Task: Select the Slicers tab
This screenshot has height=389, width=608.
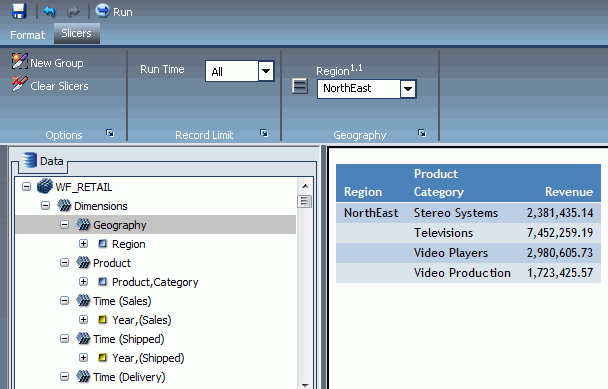Action: [x=76, y=33]
